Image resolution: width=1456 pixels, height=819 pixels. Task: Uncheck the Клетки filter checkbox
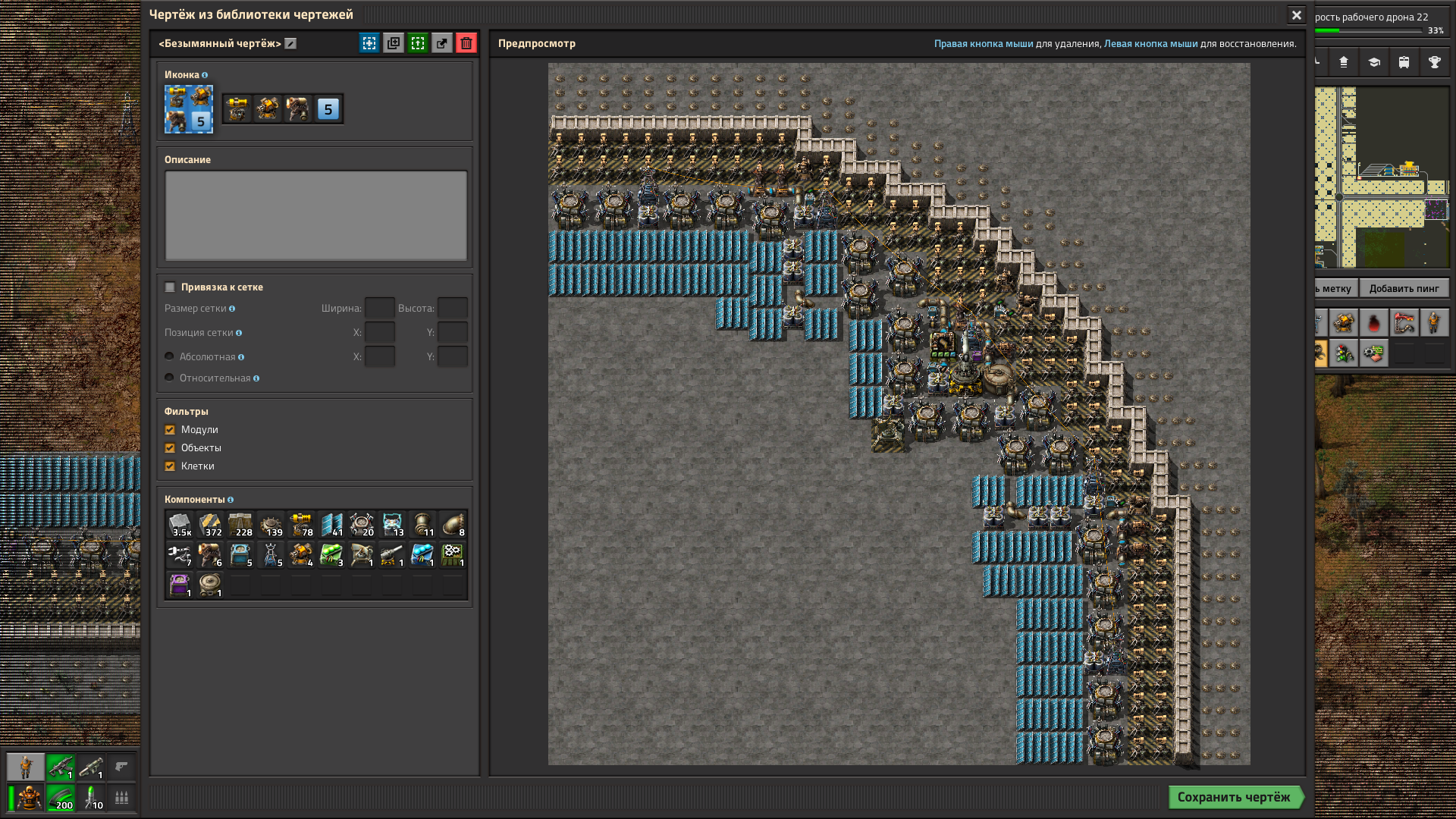[170, 466]
